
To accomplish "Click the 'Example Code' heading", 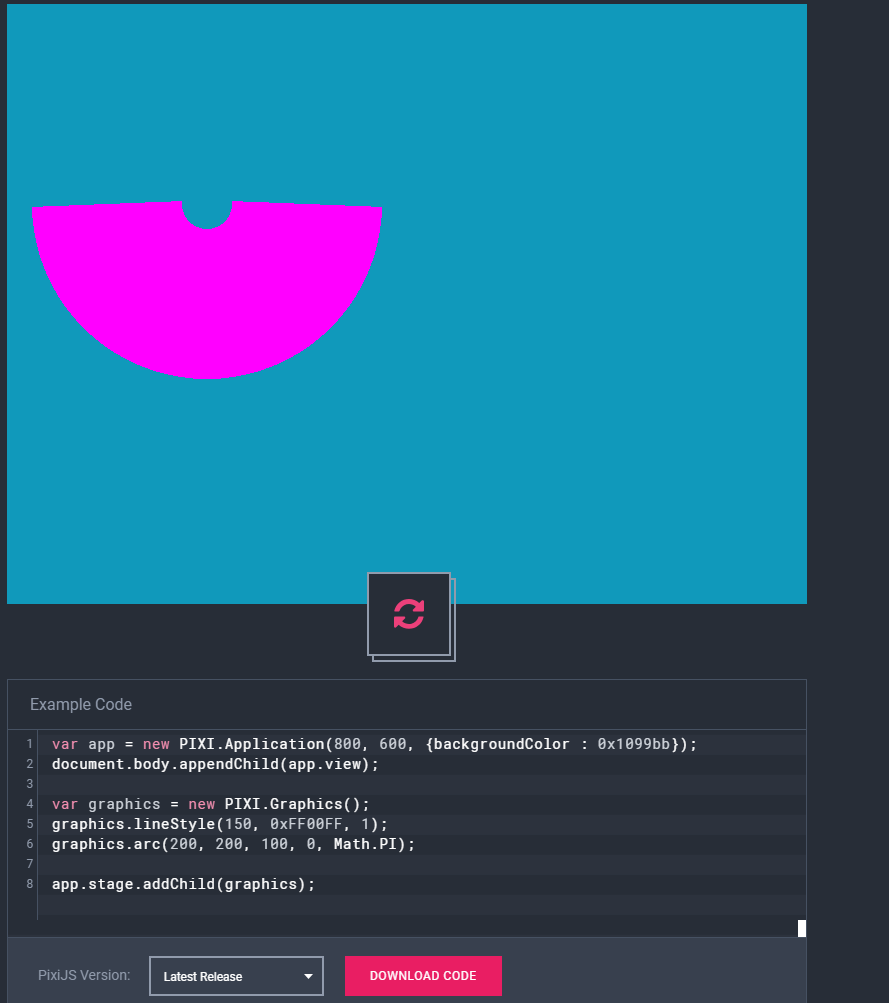I will pyautogui.click(x=81, y=704).
